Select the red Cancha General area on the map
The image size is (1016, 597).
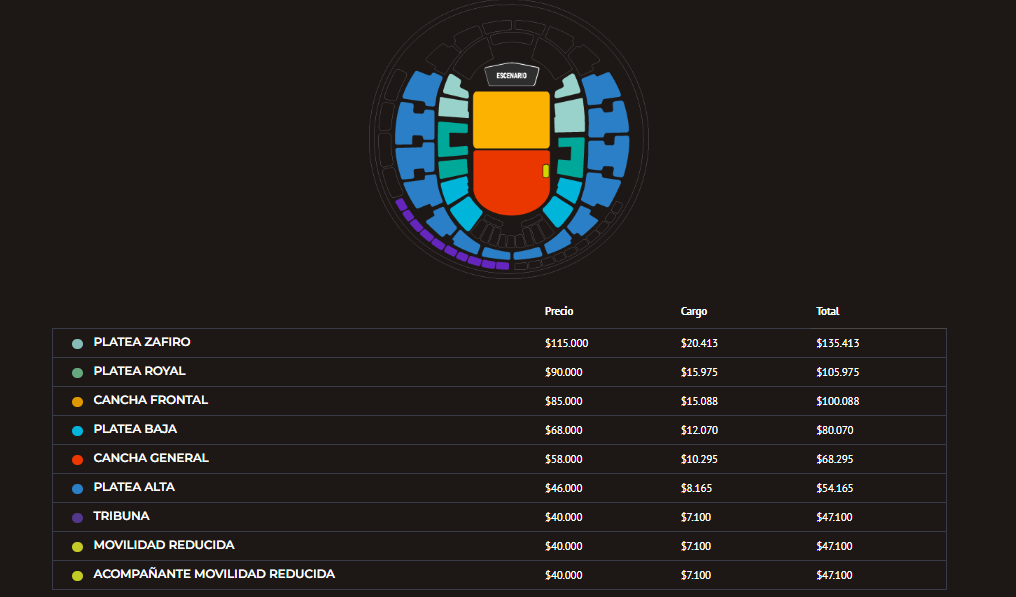tap(510, 180)
